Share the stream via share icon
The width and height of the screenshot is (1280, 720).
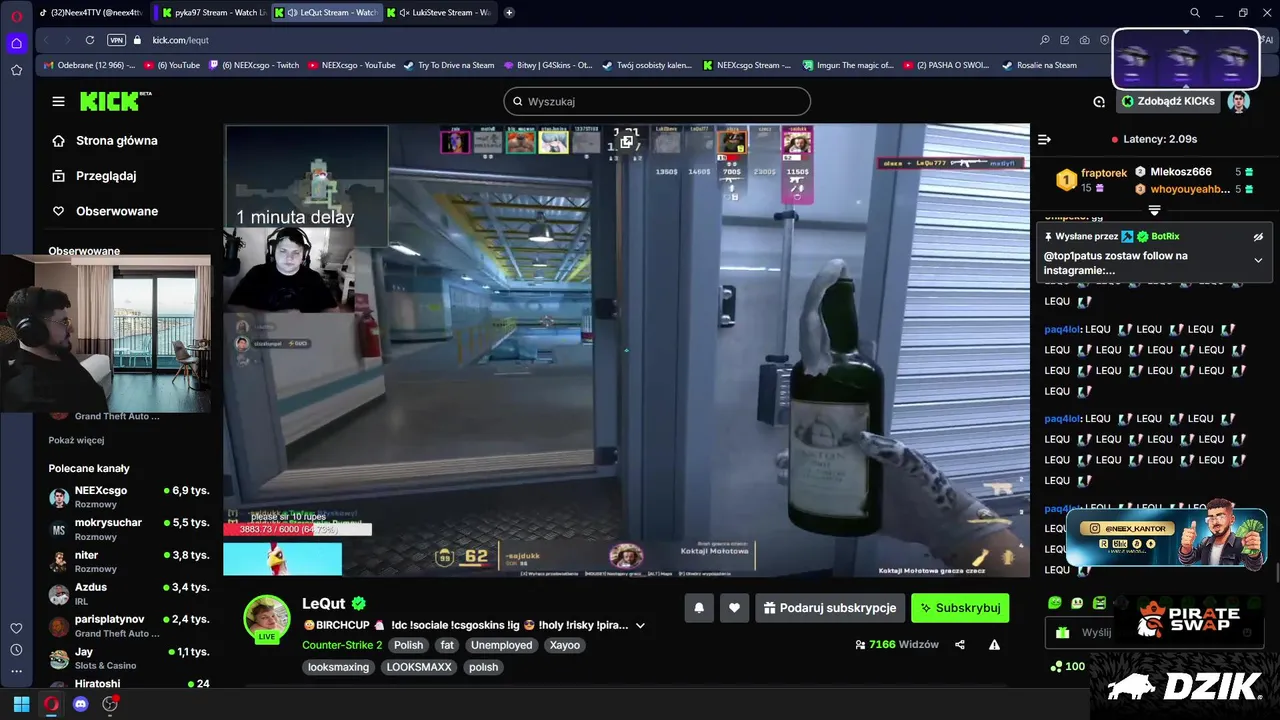point(960,645)
